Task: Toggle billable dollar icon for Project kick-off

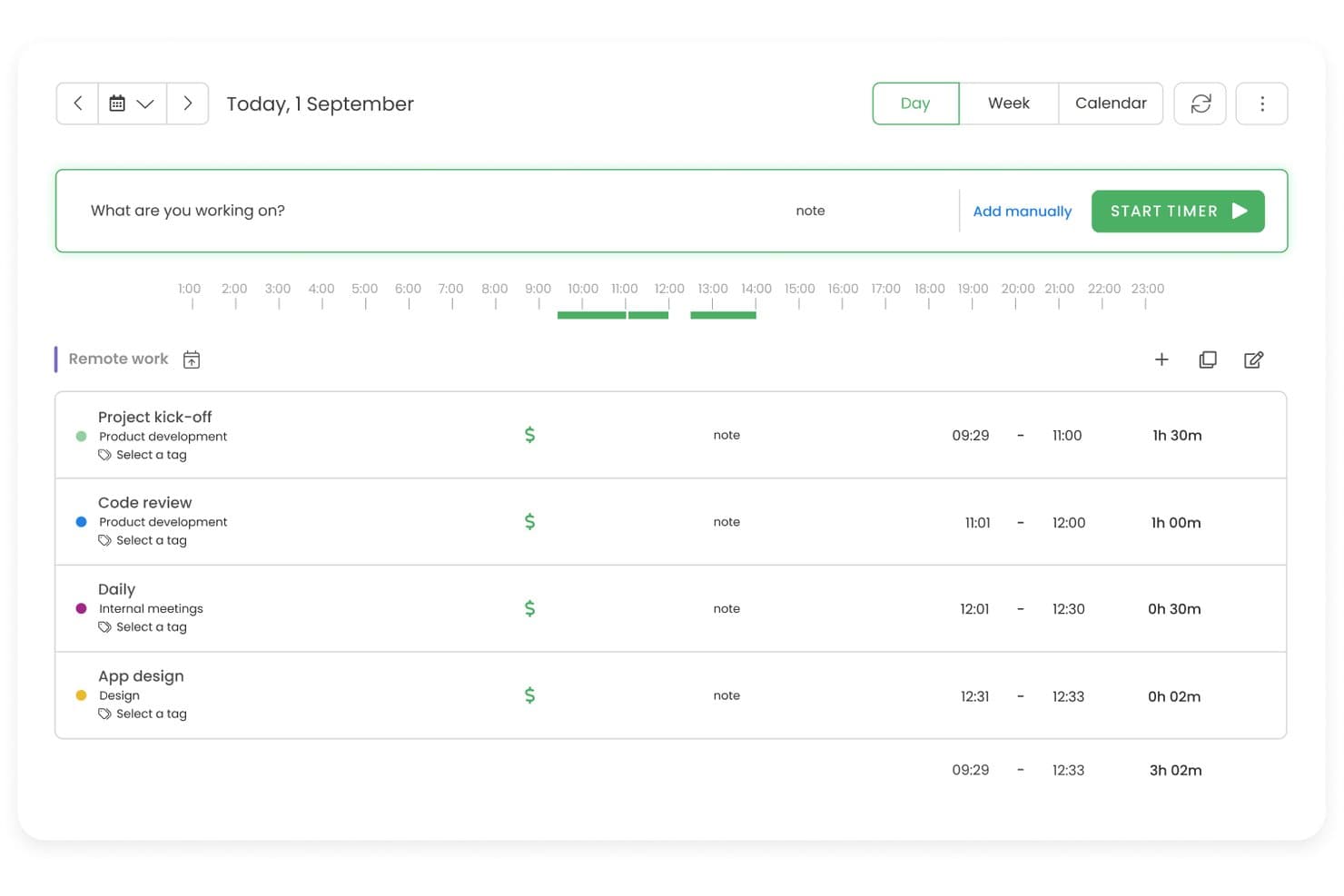Action: point(530,435)
